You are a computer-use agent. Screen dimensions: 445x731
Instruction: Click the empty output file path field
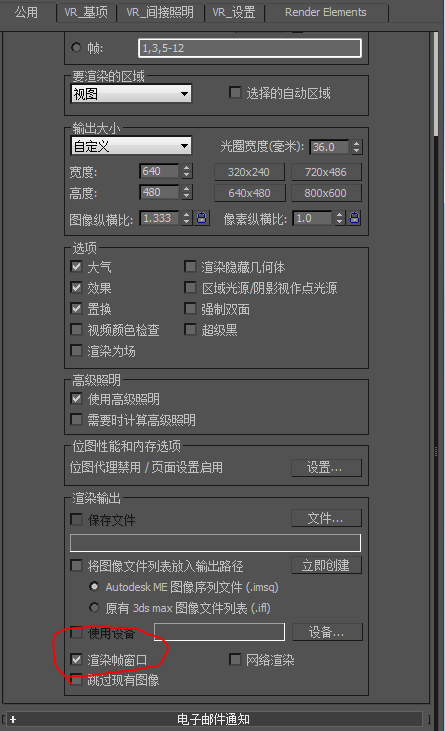(x=215, y=543)
